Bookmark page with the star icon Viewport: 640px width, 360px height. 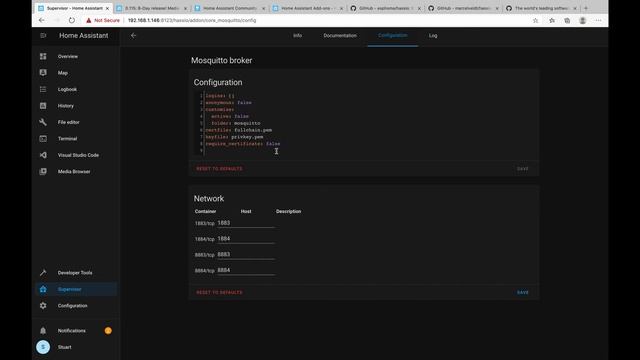[536, 20]
